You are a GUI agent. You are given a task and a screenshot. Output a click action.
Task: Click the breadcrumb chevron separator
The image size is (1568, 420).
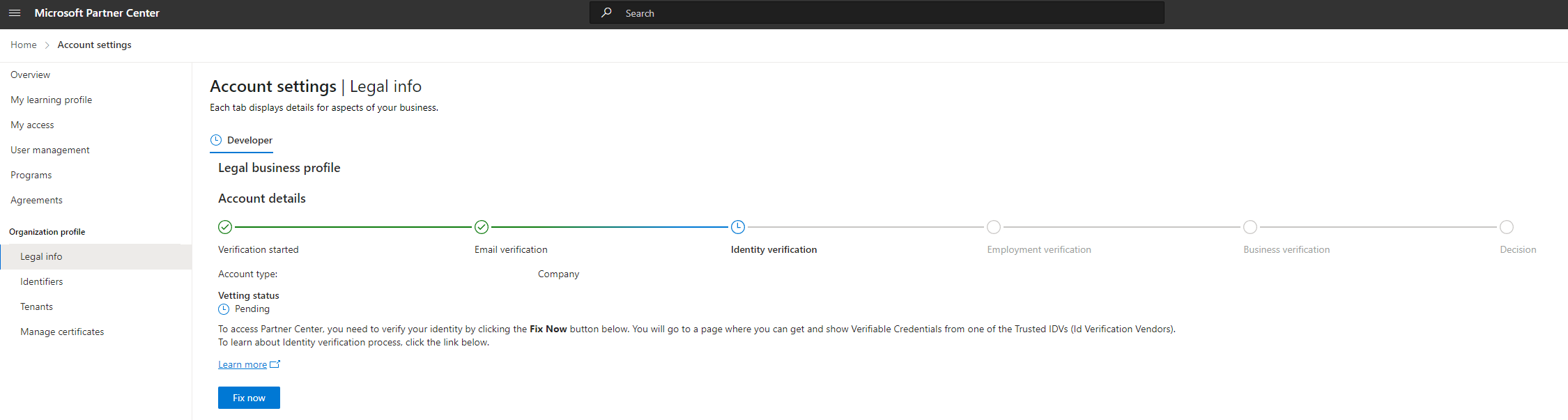(47, 45)
